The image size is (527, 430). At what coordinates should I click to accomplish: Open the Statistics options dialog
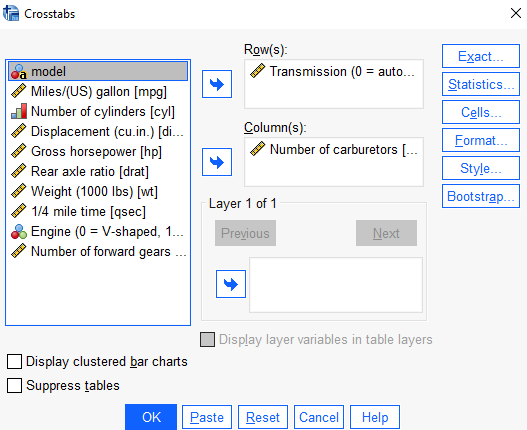(x=481, y=84)
